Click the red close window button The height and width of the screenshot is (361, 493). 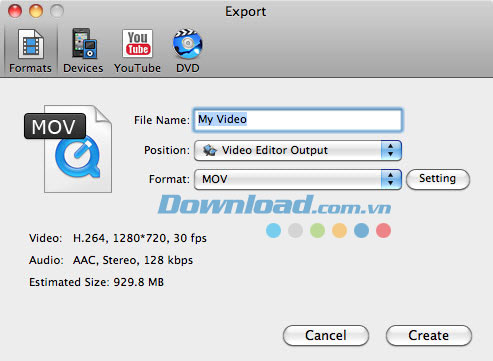[x=15, y=11]
